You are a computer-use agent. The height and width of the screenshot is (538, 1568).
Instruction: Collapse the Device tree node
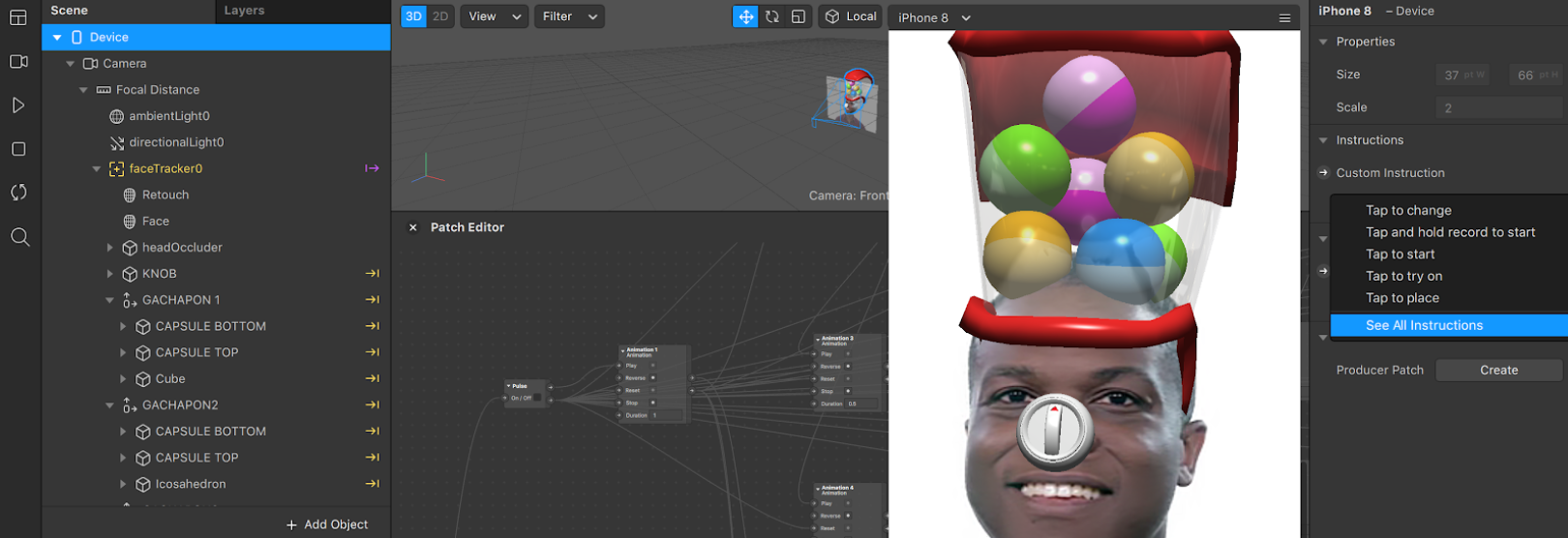[x=57, y=37]
